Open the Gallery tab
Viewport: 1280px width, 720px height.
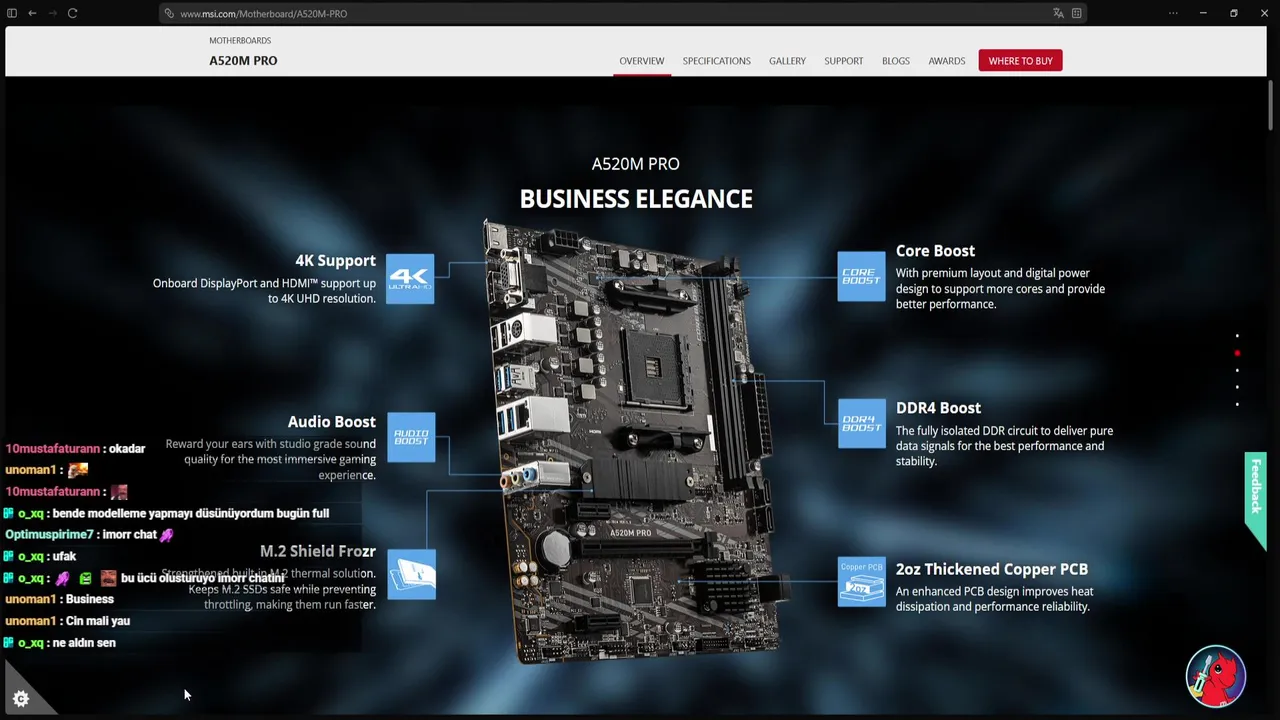coord(787,61)
